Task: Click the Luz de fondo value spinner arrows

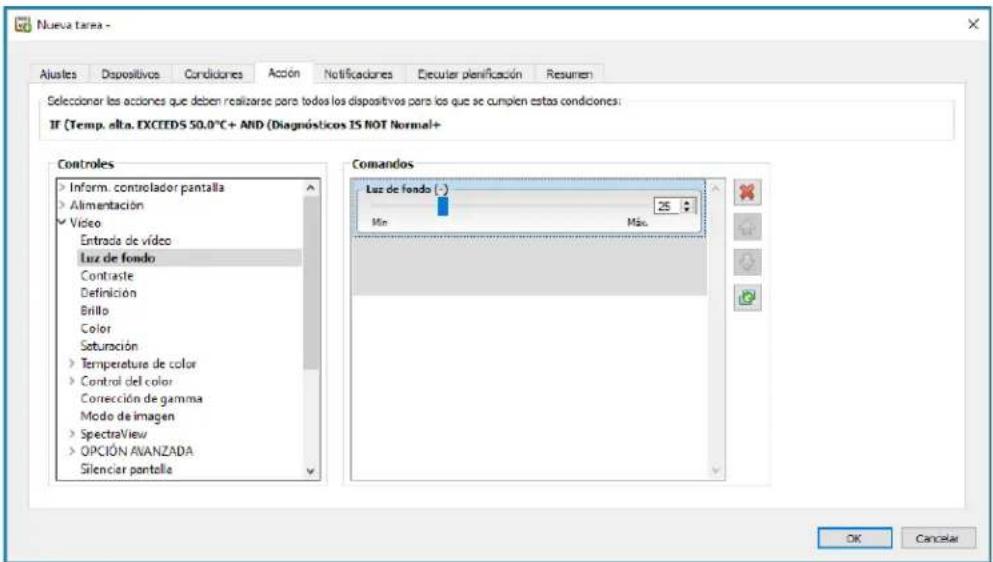Action: point(688,206)
